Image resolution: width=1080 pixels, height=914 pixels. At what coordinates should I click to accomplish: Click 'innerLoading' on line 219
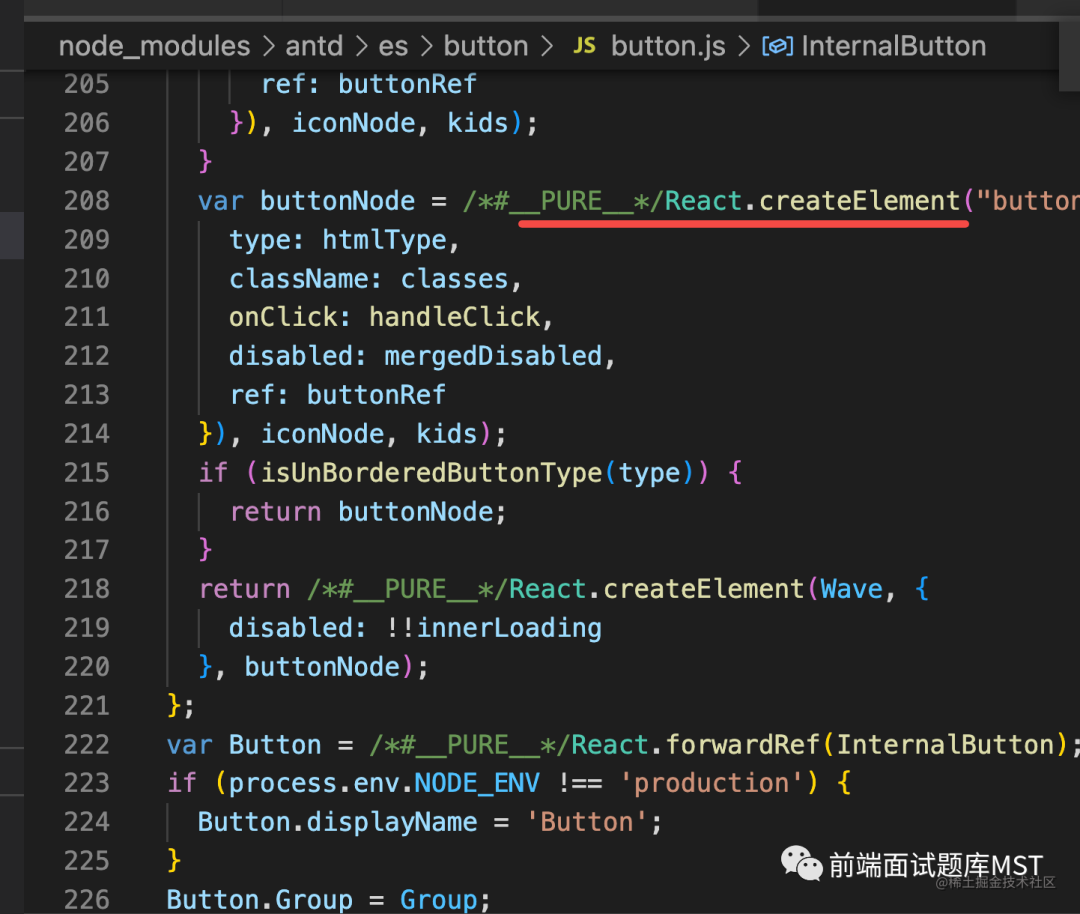tap(509, 628)
